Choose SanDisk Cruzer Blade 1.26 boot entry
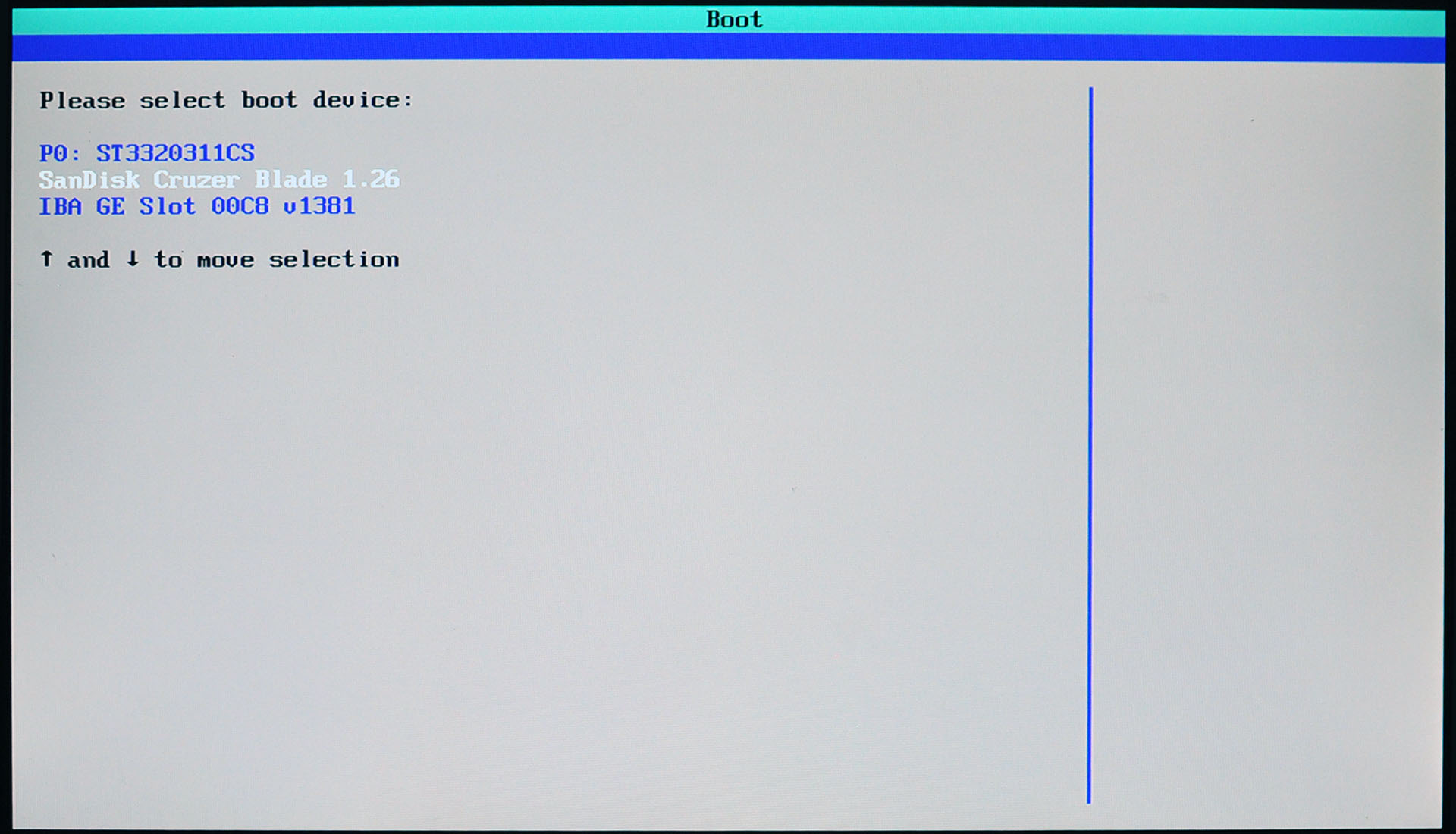The image size is (1456, 834). 219,180
